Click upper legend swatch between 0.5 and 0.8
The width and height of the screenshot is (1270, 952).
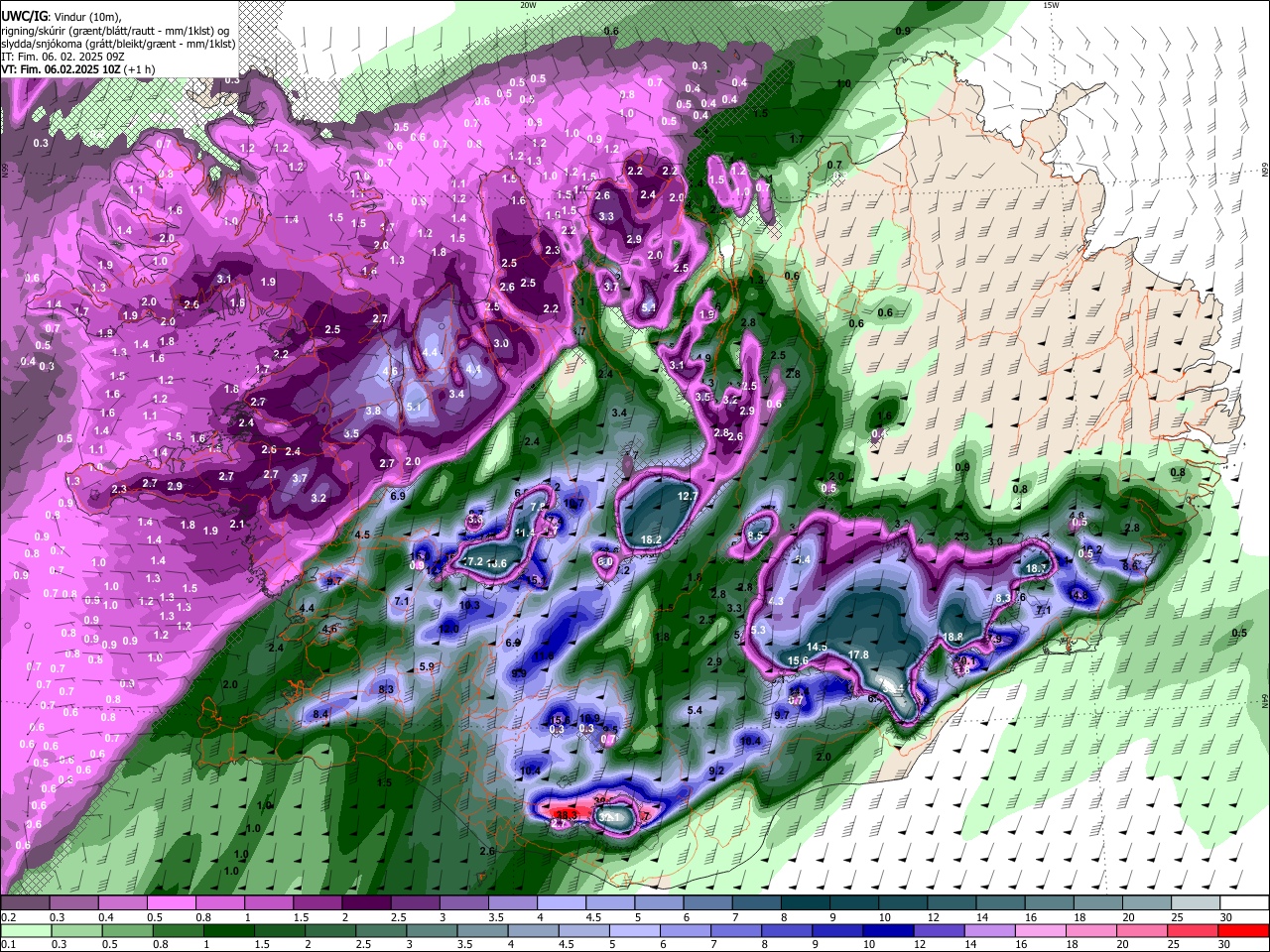pyautogui.click(x=171, y=903)
